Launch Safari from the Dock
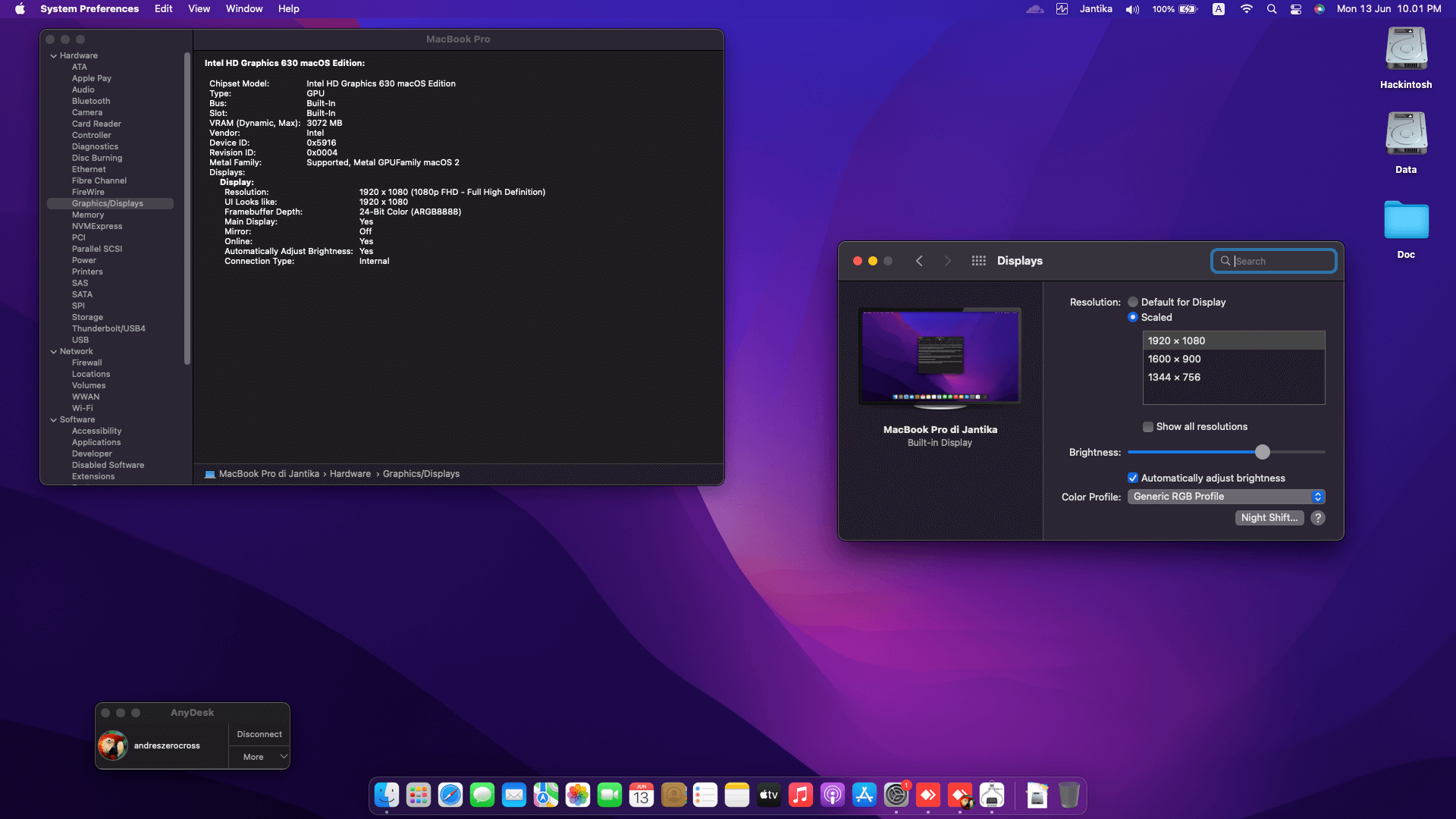 point(450,795)
